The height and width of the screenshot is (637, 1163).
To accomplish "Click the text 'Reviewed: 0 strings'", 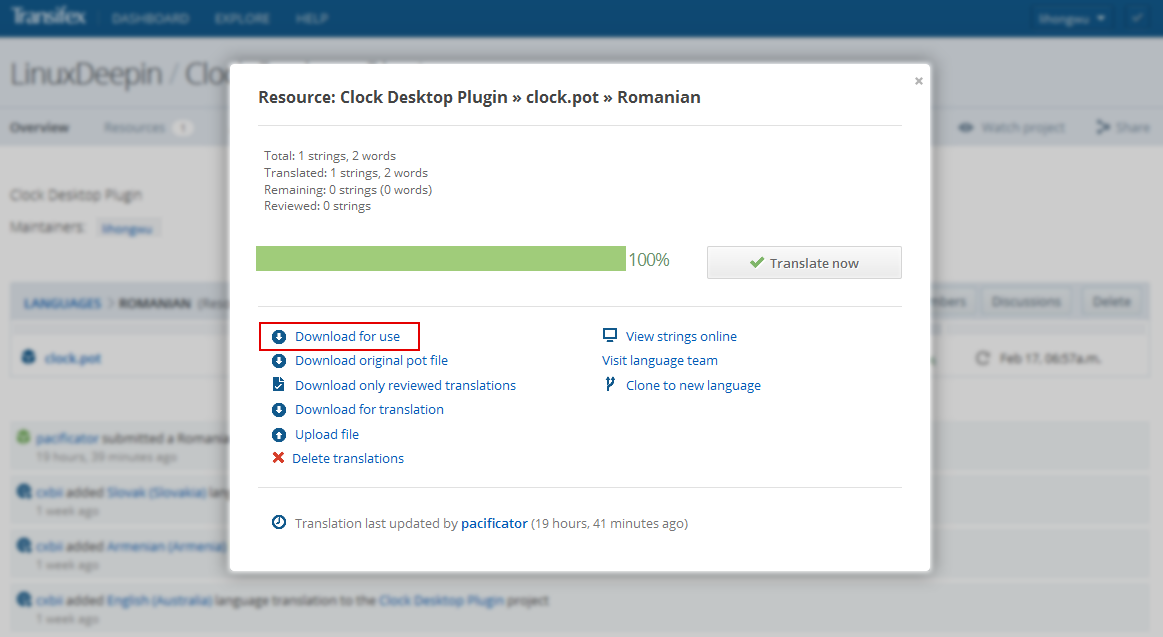I will click(x=317, y=206).
